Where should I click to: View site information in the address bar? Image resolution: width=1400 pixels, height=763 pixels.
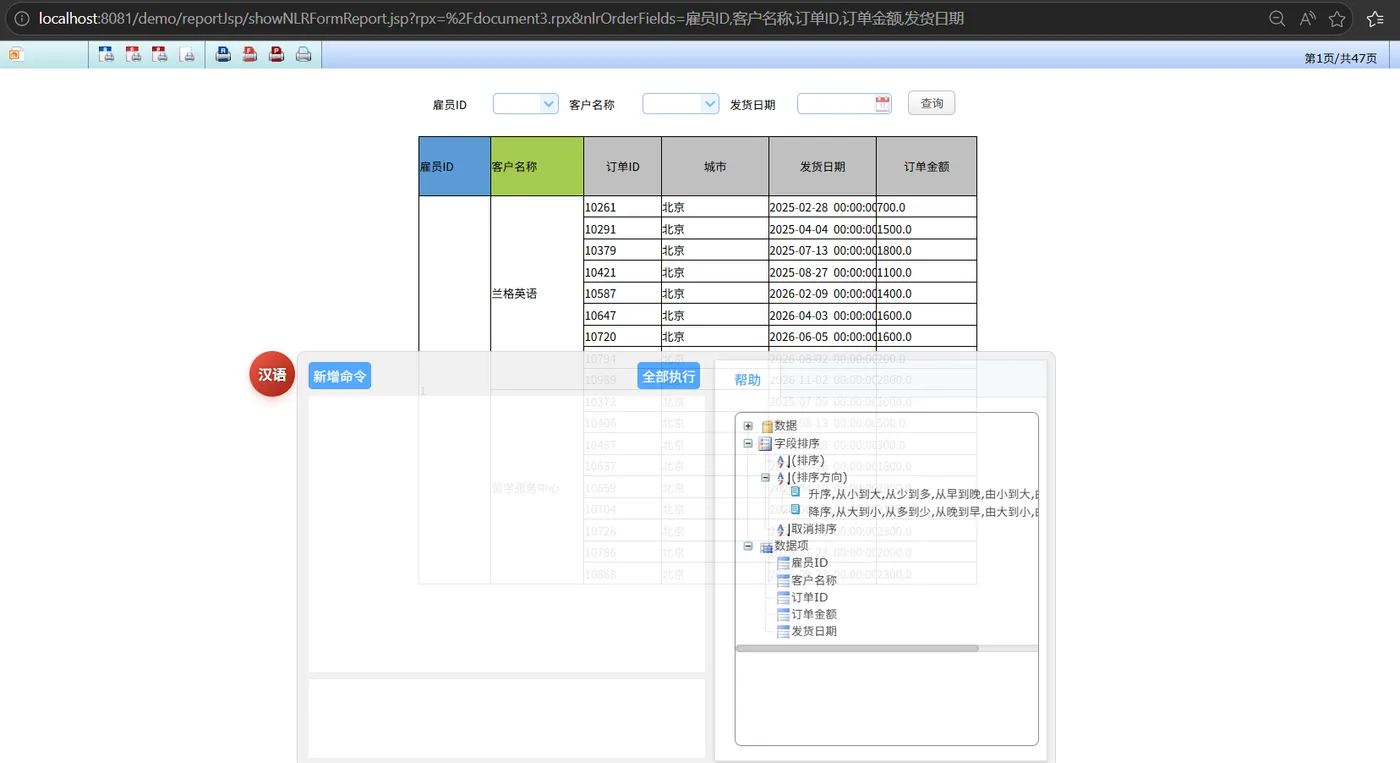20,19
